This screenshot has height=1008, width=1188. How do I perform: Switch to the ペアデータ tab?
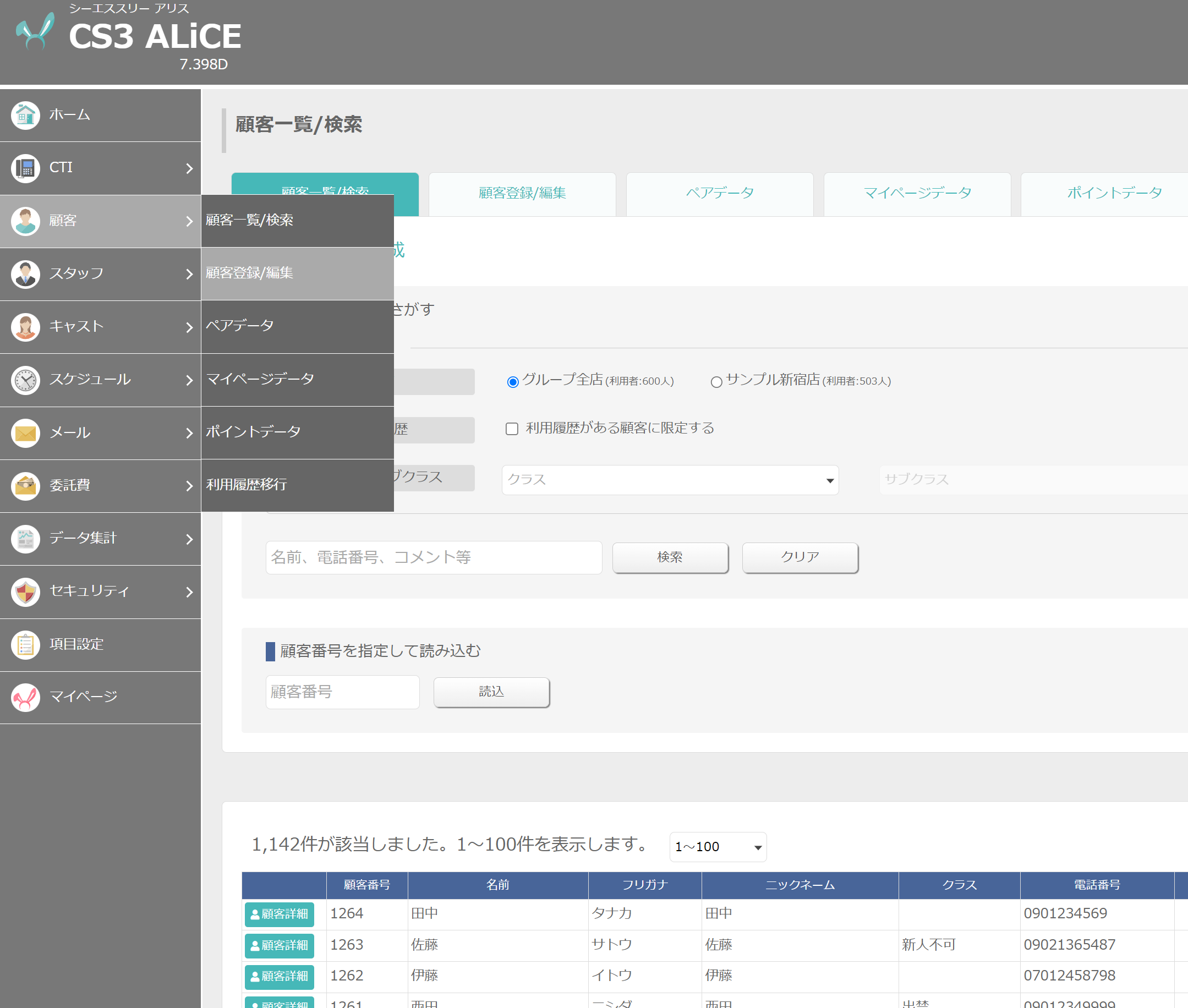click(719, 194)
